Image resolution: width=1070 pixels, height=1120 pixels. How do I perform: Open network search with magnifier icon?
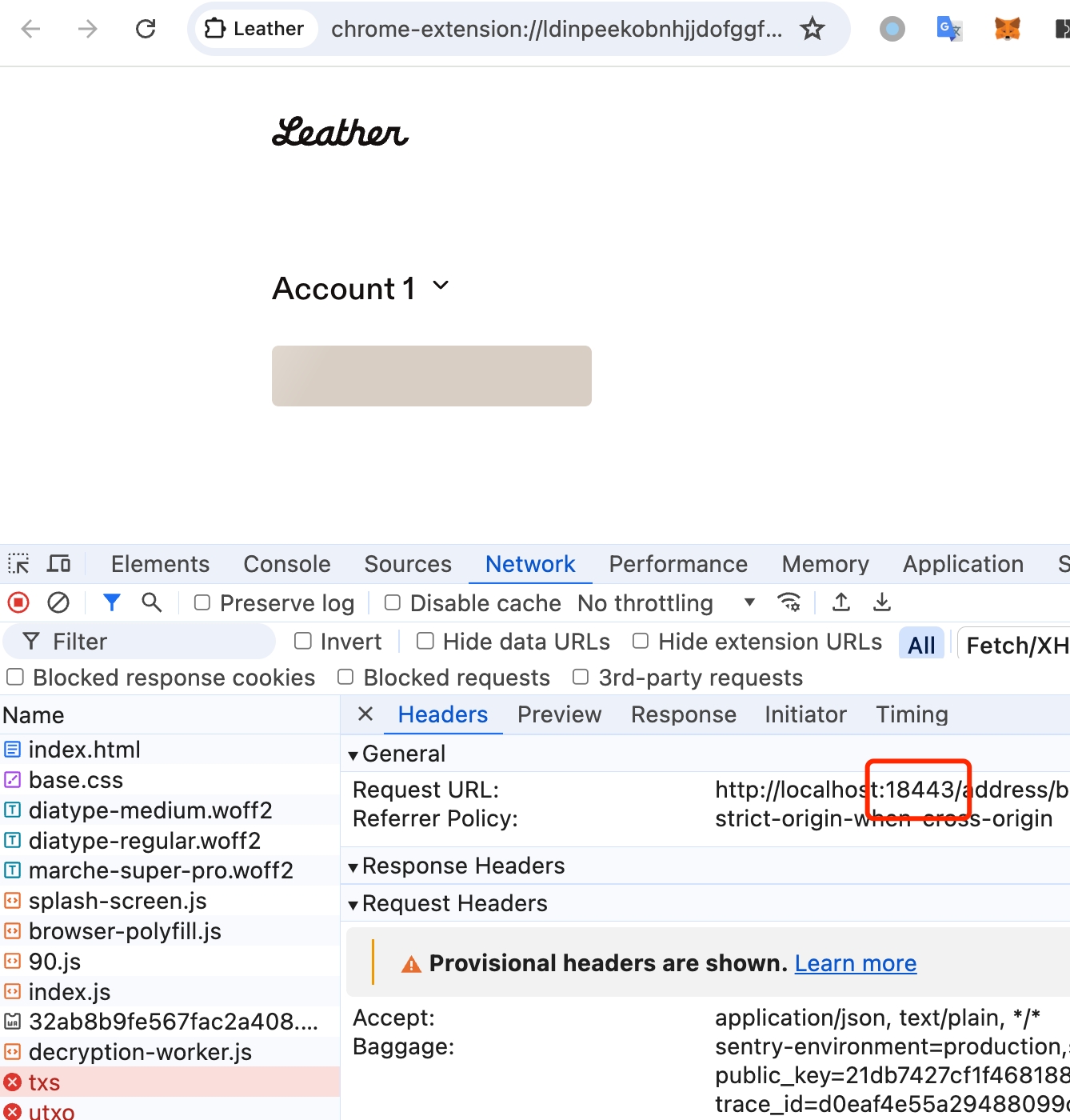[x=151, y=602]
